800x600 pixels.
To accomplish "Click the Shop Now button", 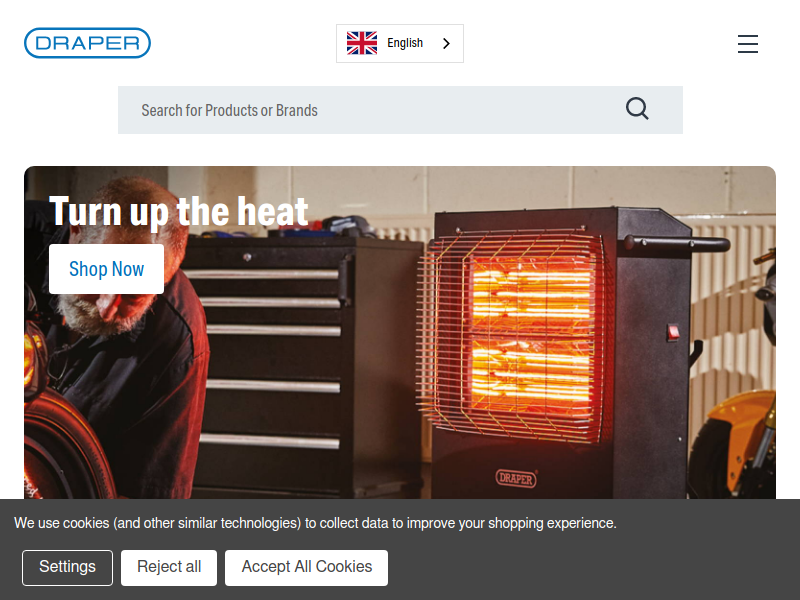I will [106, 269].
